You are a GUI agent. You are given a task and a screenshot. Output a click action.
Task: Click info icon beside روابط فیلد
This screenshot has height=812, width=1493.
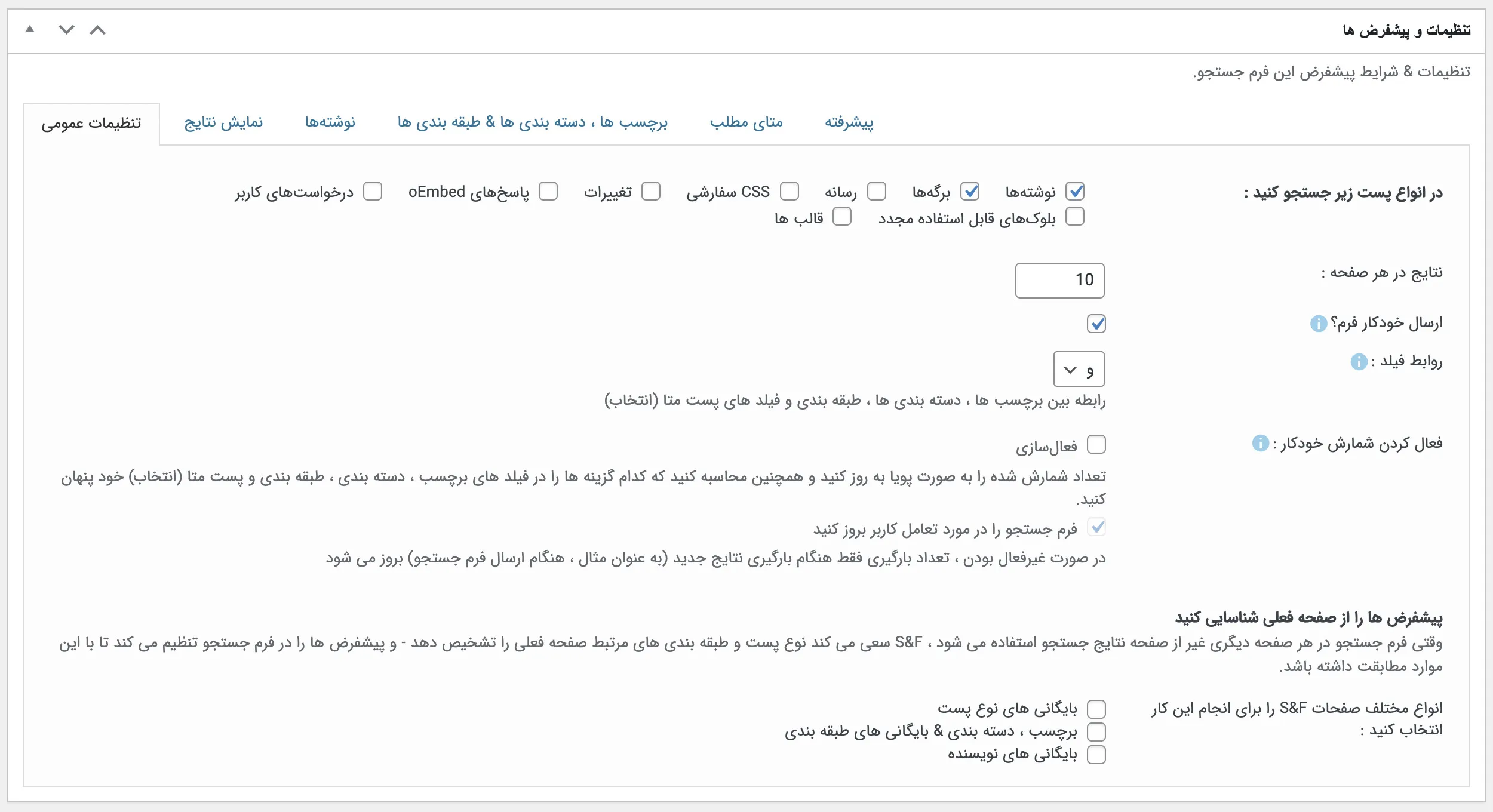coord(1359,362)
